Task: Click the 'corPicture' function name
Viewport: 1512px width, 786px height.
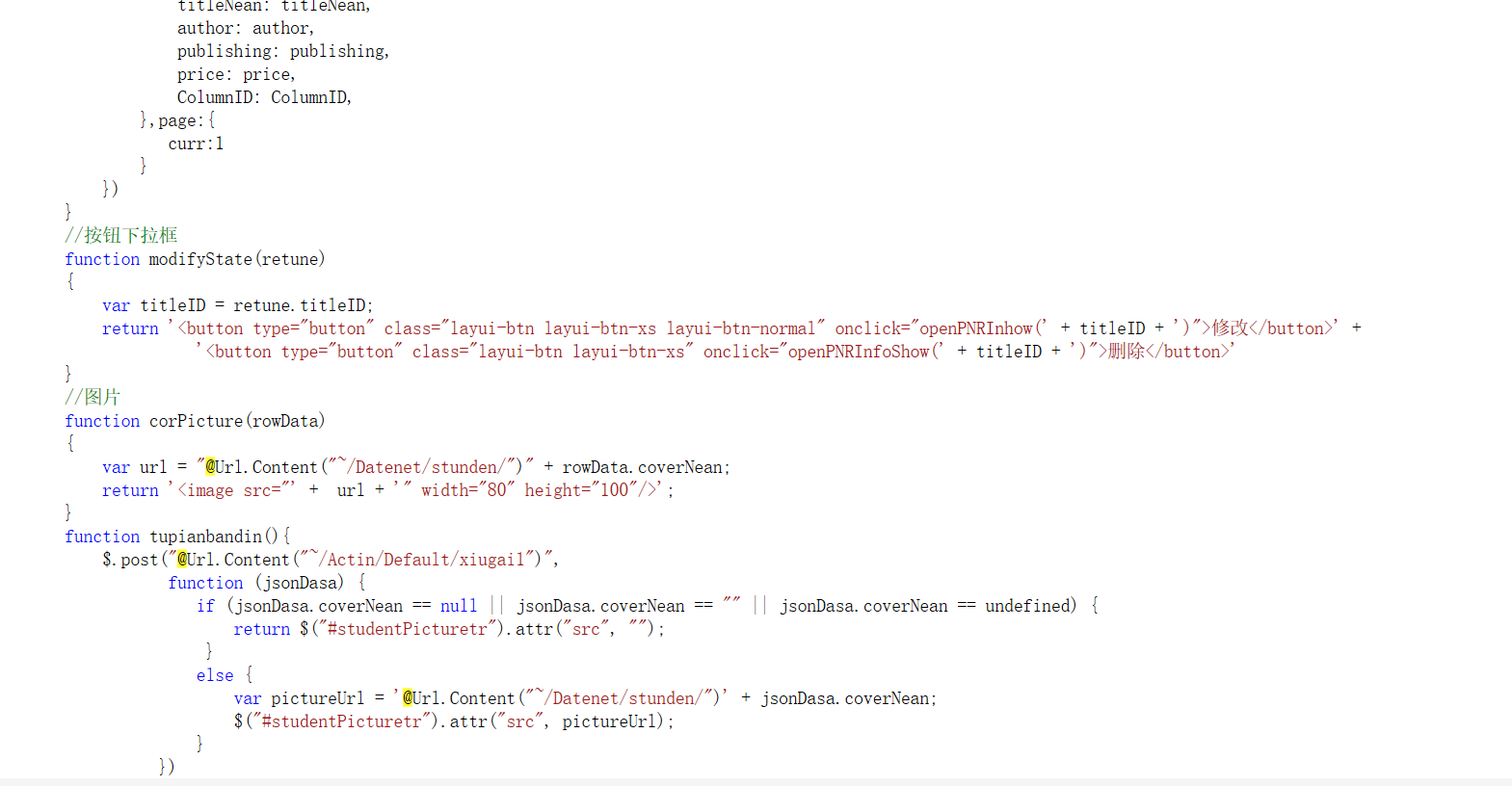Action: pyautogui.click(x=196, y=421)
